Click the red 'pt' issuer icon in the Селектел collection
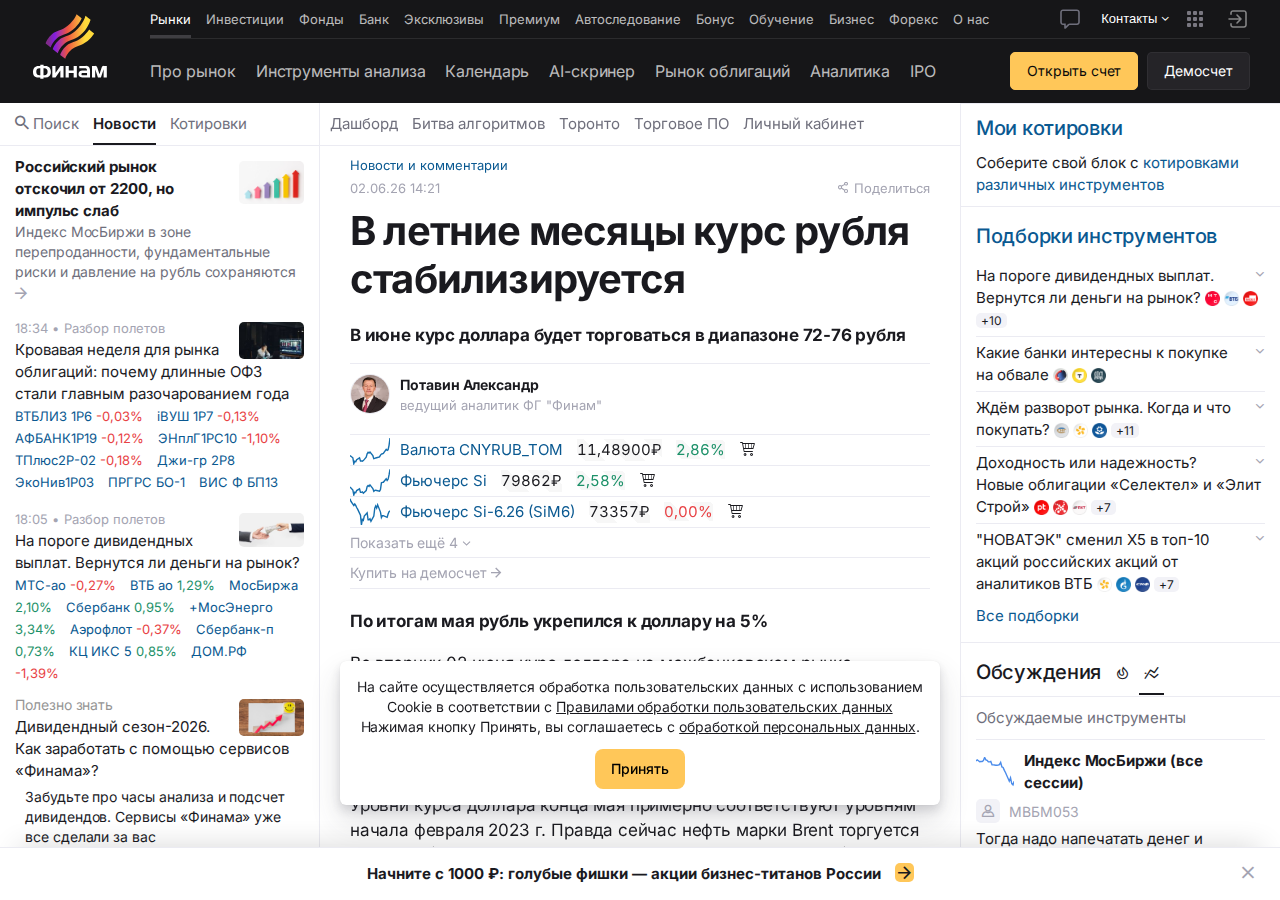This screenshot has width=1280, height=900. 1041,507
